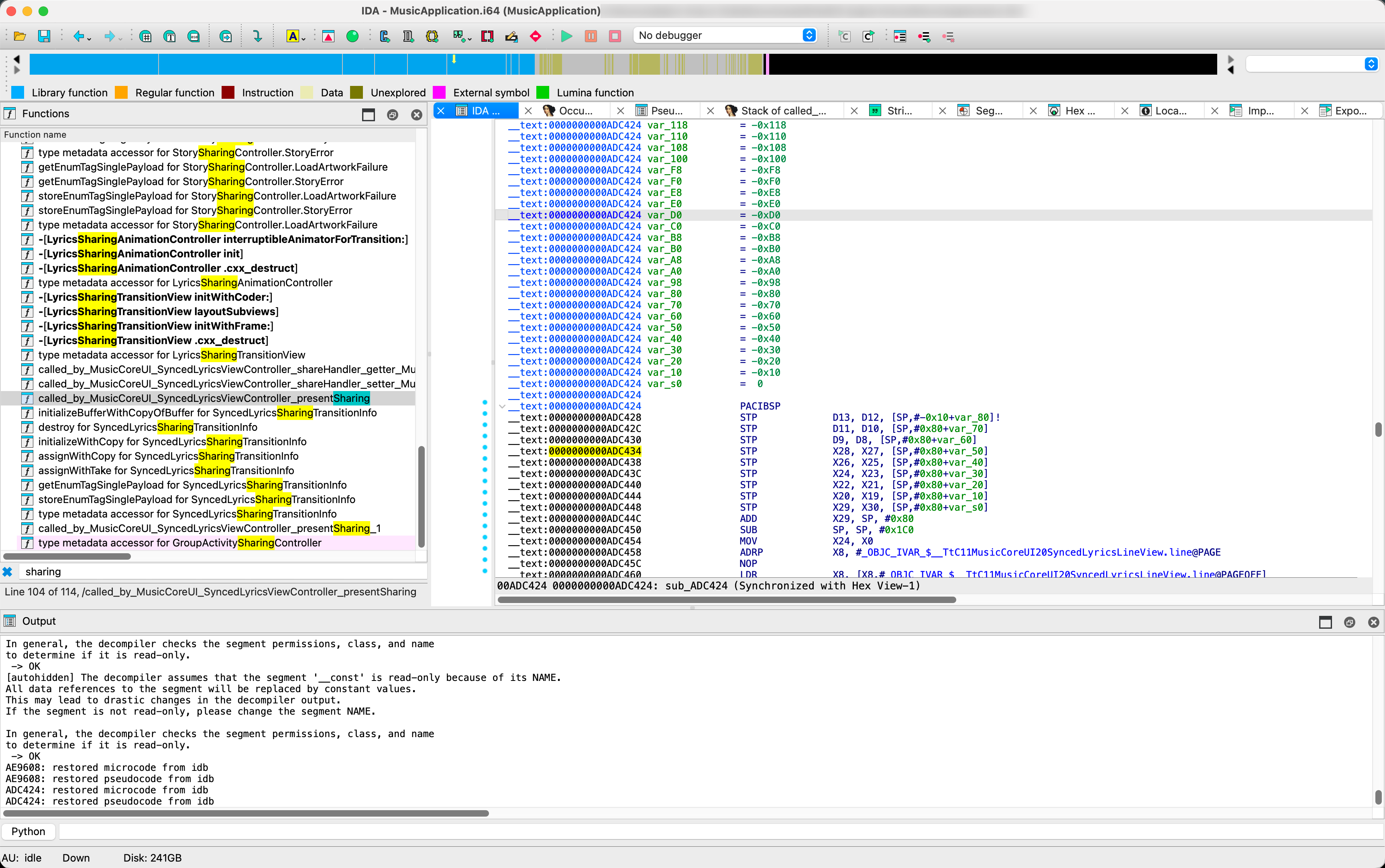Jump back using the left arrow icon

click(79, 36)
